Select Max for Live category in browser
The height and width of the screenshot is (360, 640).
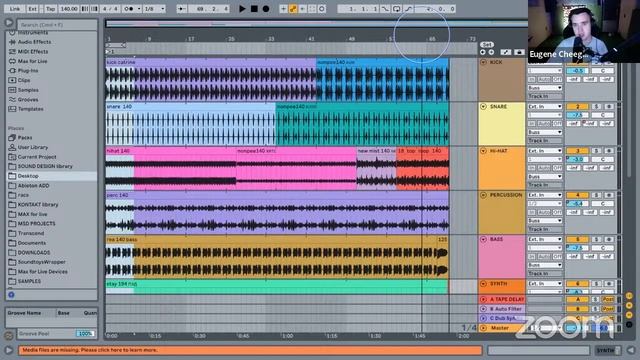coord(32,61)
